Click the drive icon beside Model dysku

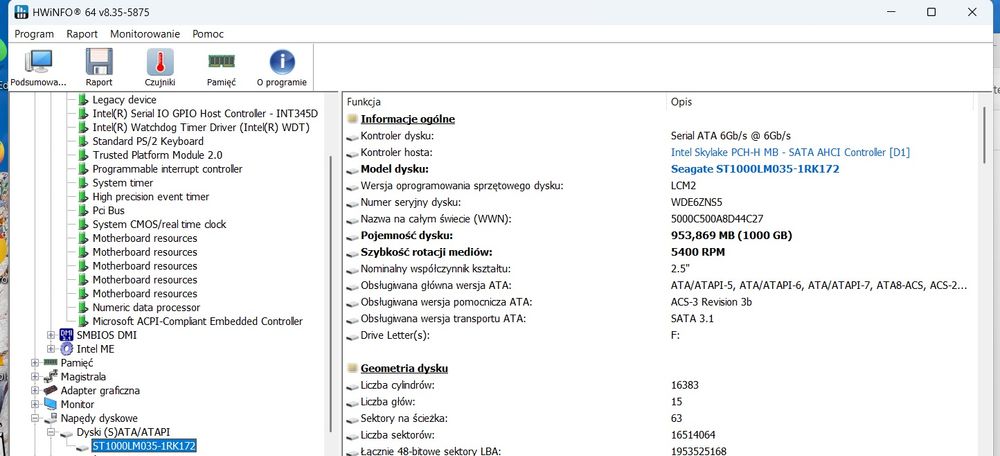pos(352,170)
